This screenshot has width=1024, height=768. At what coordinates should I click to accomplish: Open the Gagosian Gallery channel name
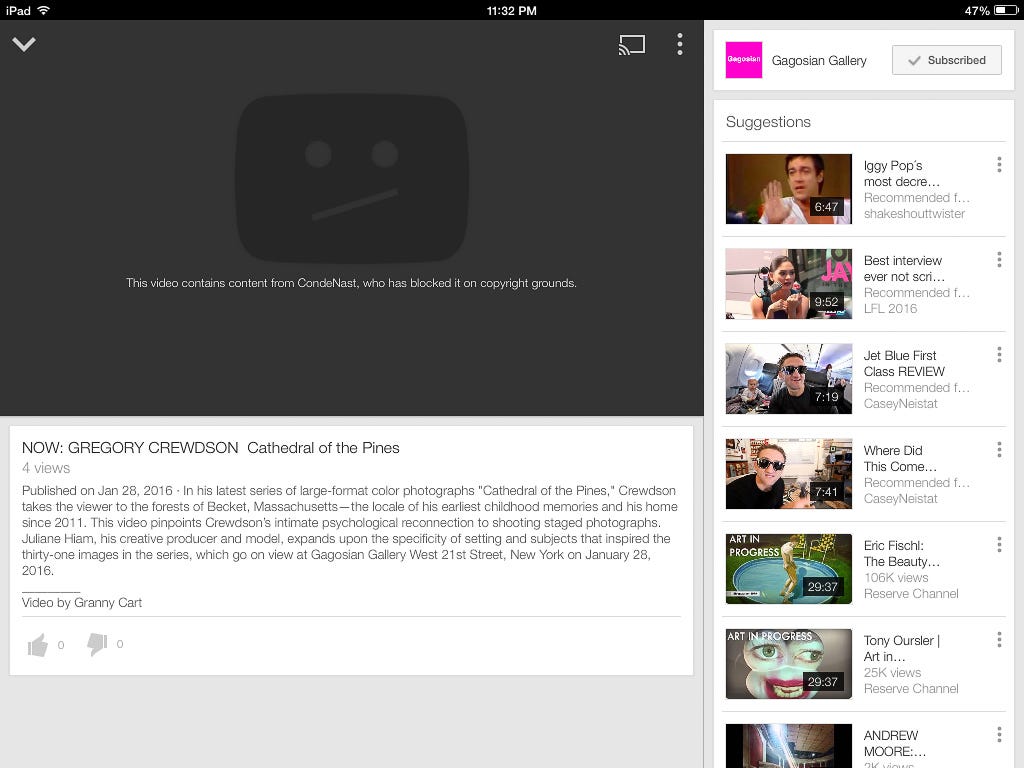(x=819, y=61)
